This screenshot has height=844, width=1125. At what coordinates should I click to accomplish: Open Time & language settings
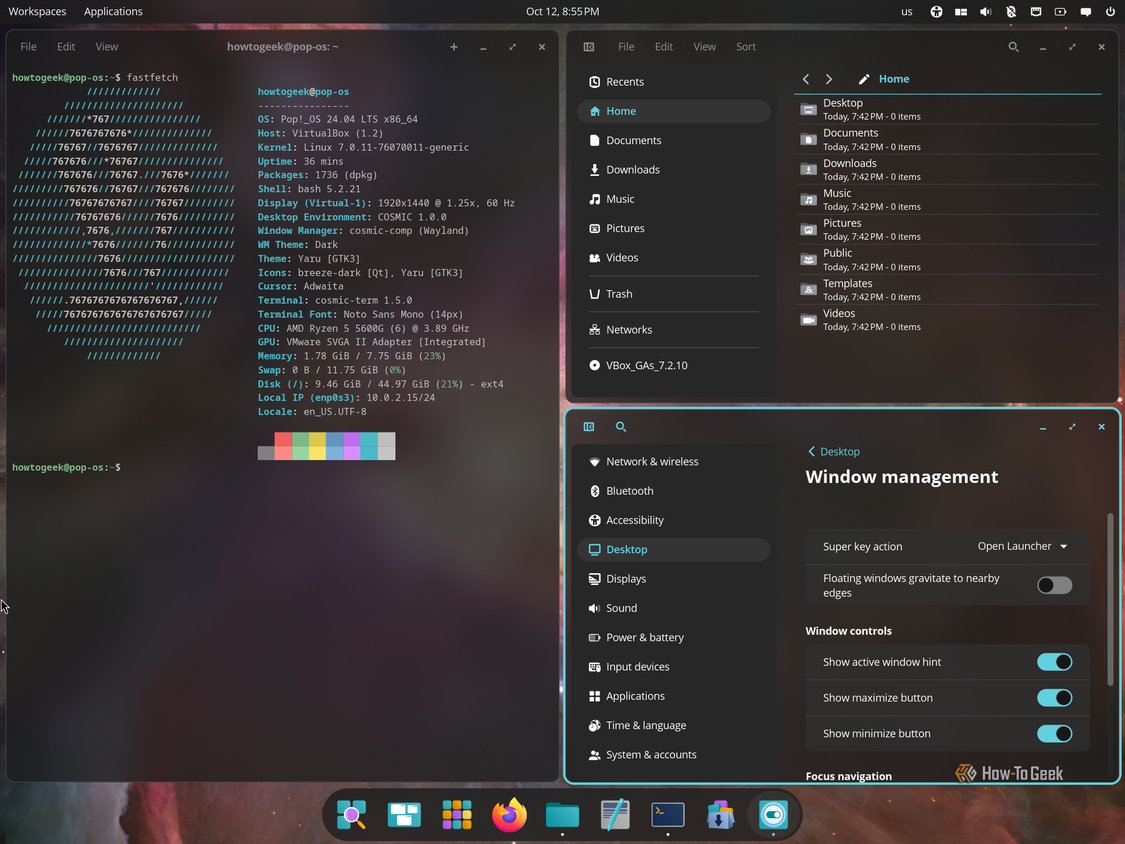pyautogui.click(x=674, y=725)
